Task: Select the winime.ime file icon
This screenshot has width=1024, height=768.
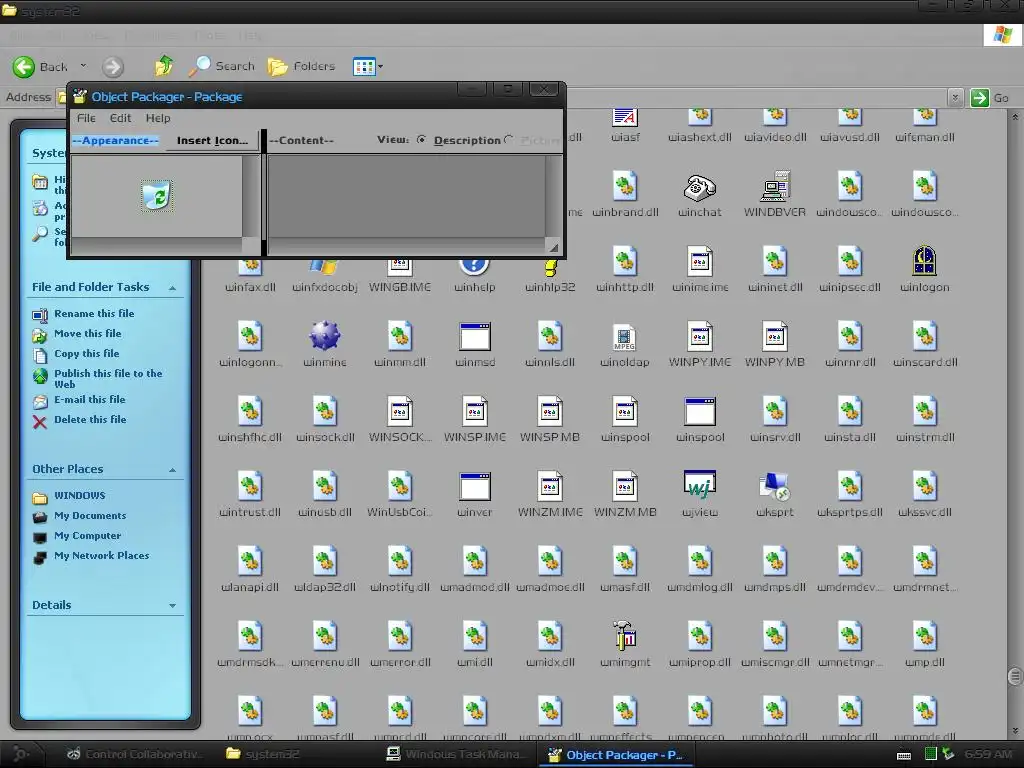Action: (x=699, y=261)
